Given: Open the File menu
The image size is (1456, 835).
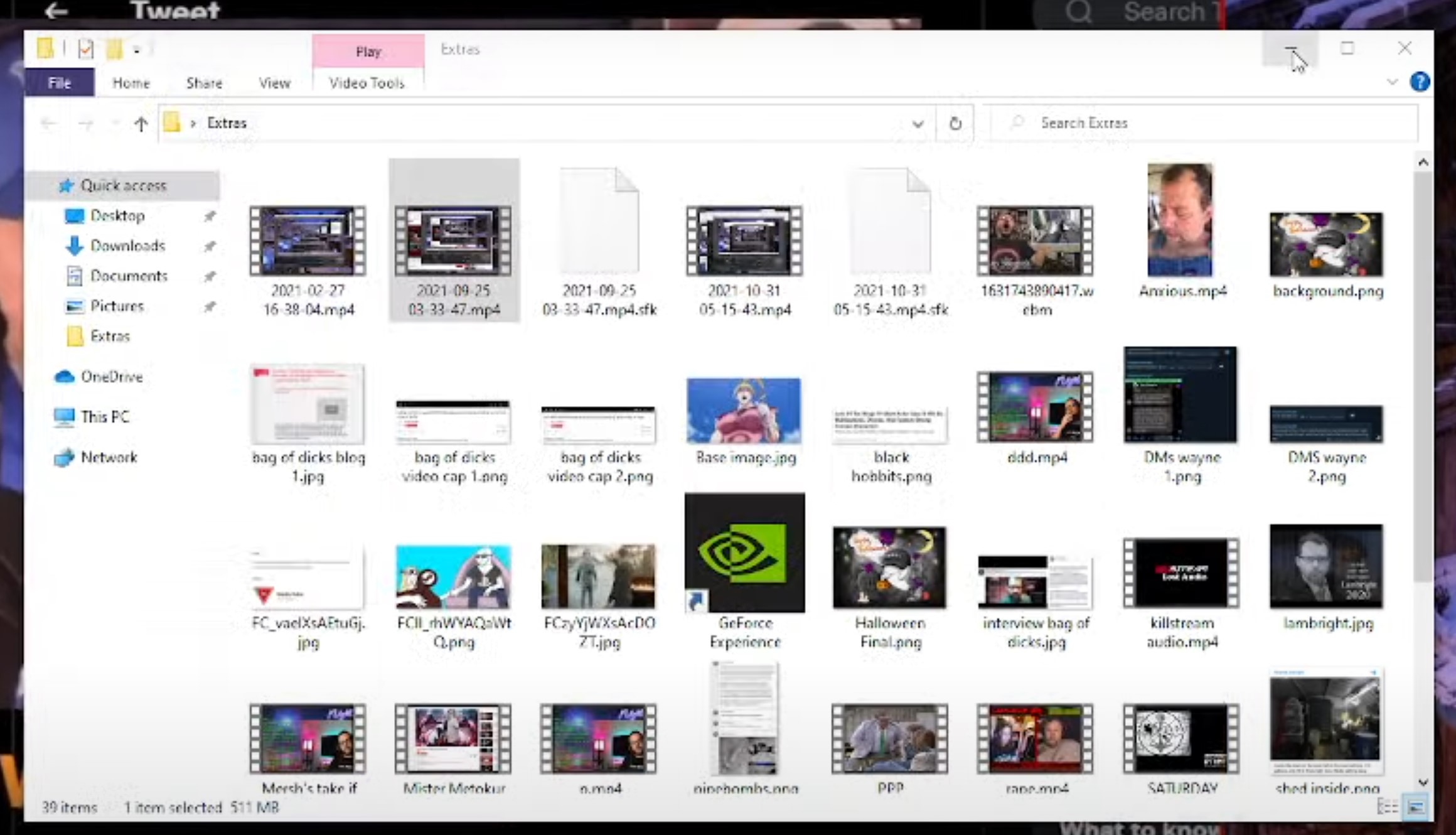Looking at the screenshot, I should click(60, 83).
